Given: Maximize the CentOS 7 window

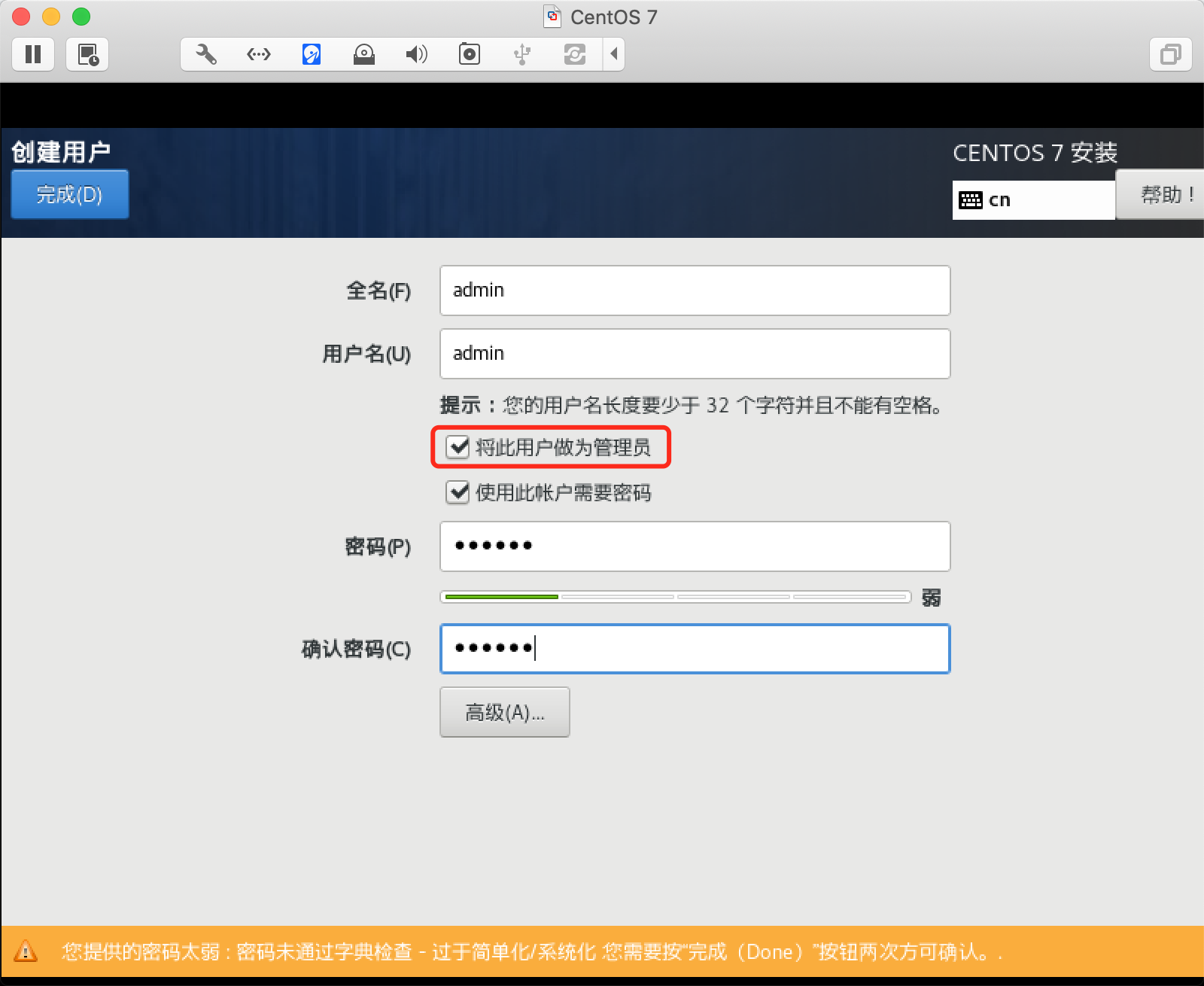Looking at the screenshot, I should coord(81,16).
